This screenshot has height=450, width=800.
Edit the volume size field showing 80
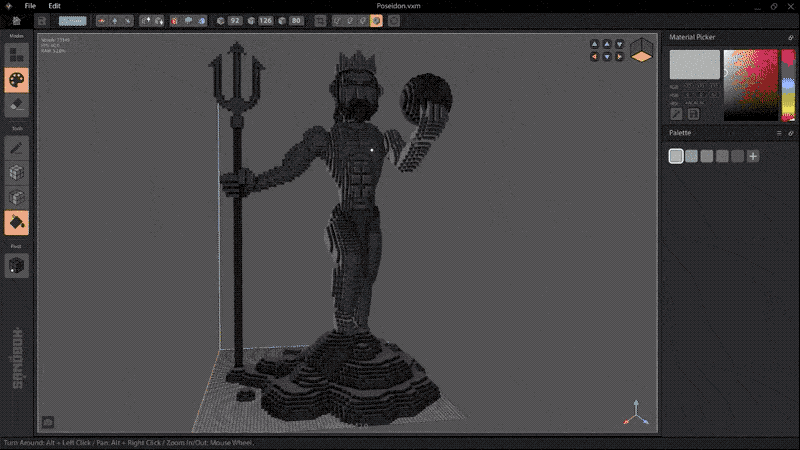(x=296, y=21)
